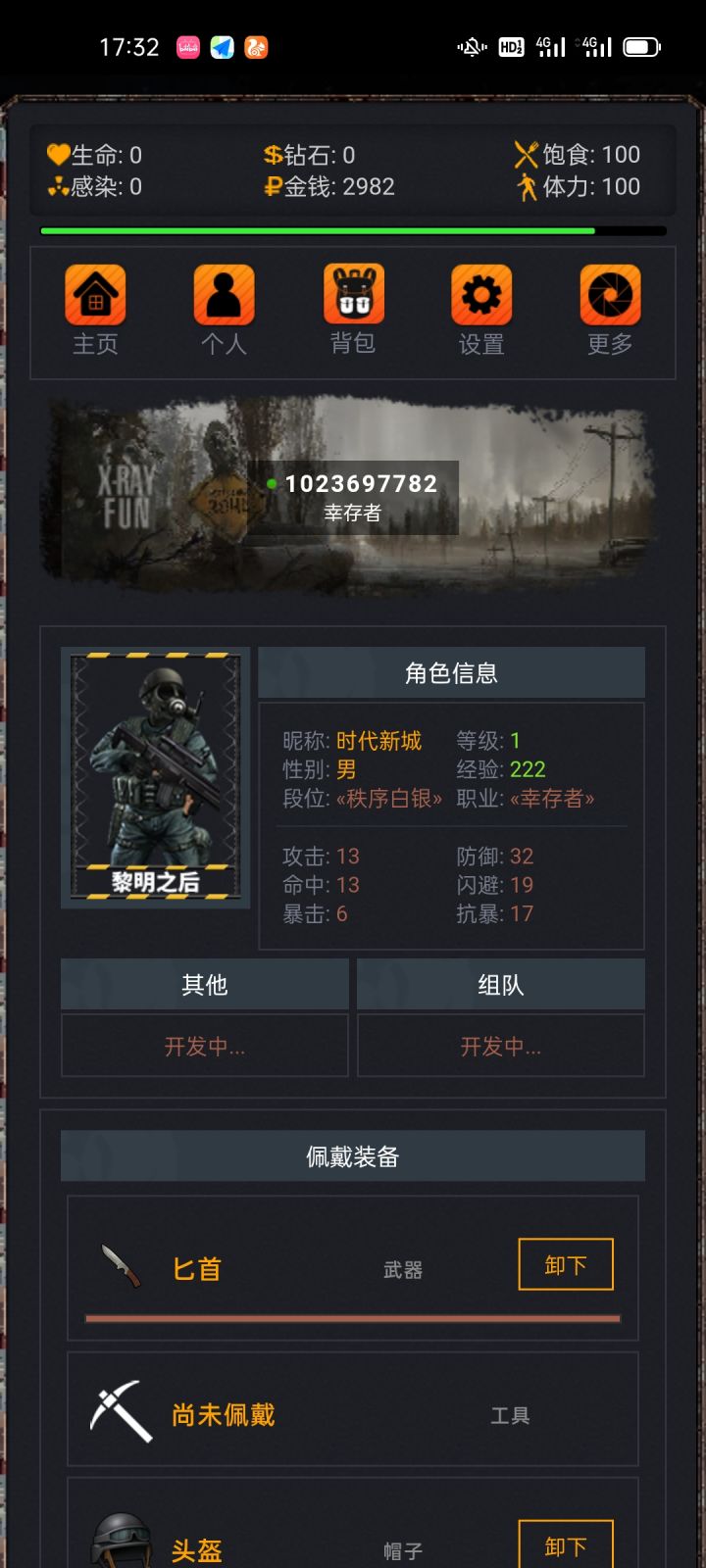Click the 匕首 durability bar

pyautogui.click(x=353, y=1318)
